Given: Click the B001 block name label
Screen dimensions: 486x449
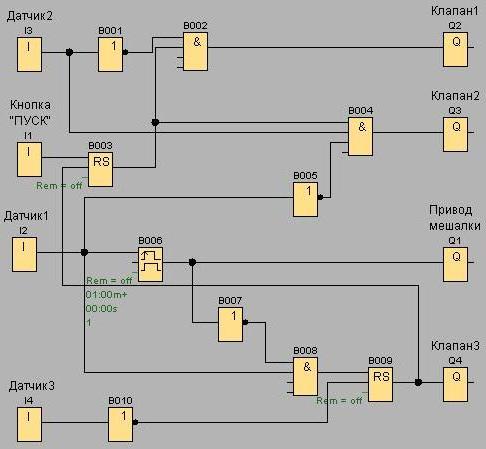Looking at the screenshot, I should (x=110, y=31).
